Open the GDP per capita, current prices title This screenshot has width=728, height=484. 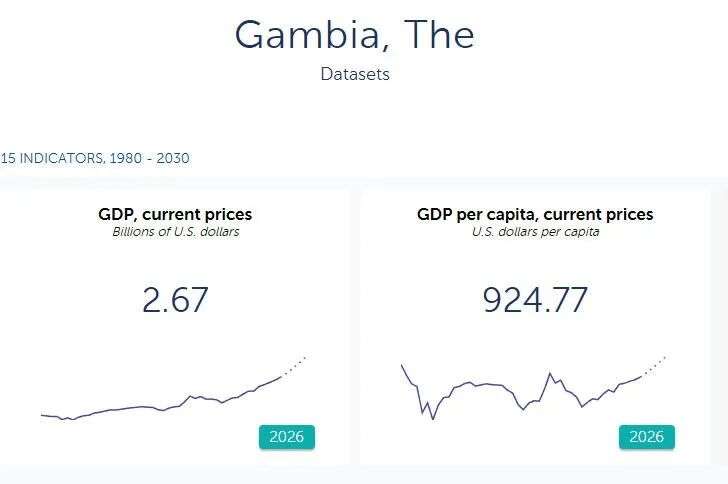[x=535, y=214]
